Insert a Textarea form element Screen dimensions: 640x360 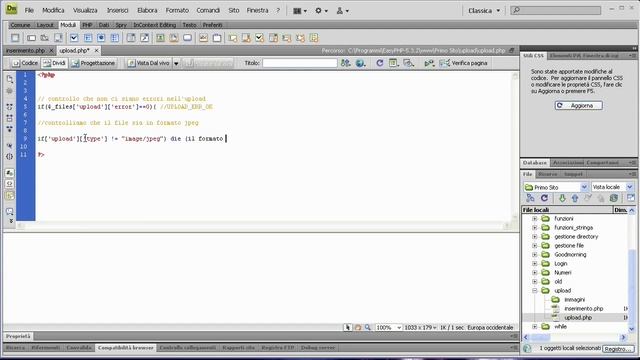tap(58, 38)
